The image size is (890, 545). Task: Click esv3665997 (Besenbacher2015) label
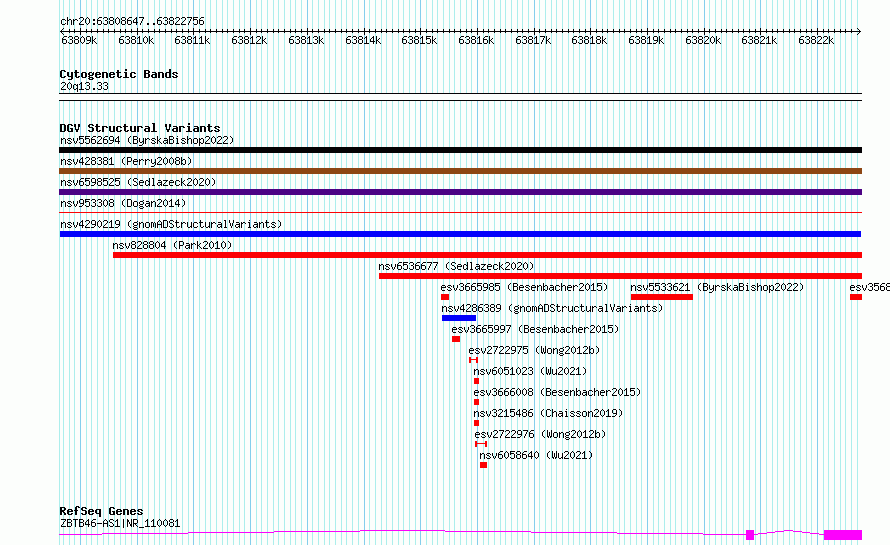[x=535, y=329]
